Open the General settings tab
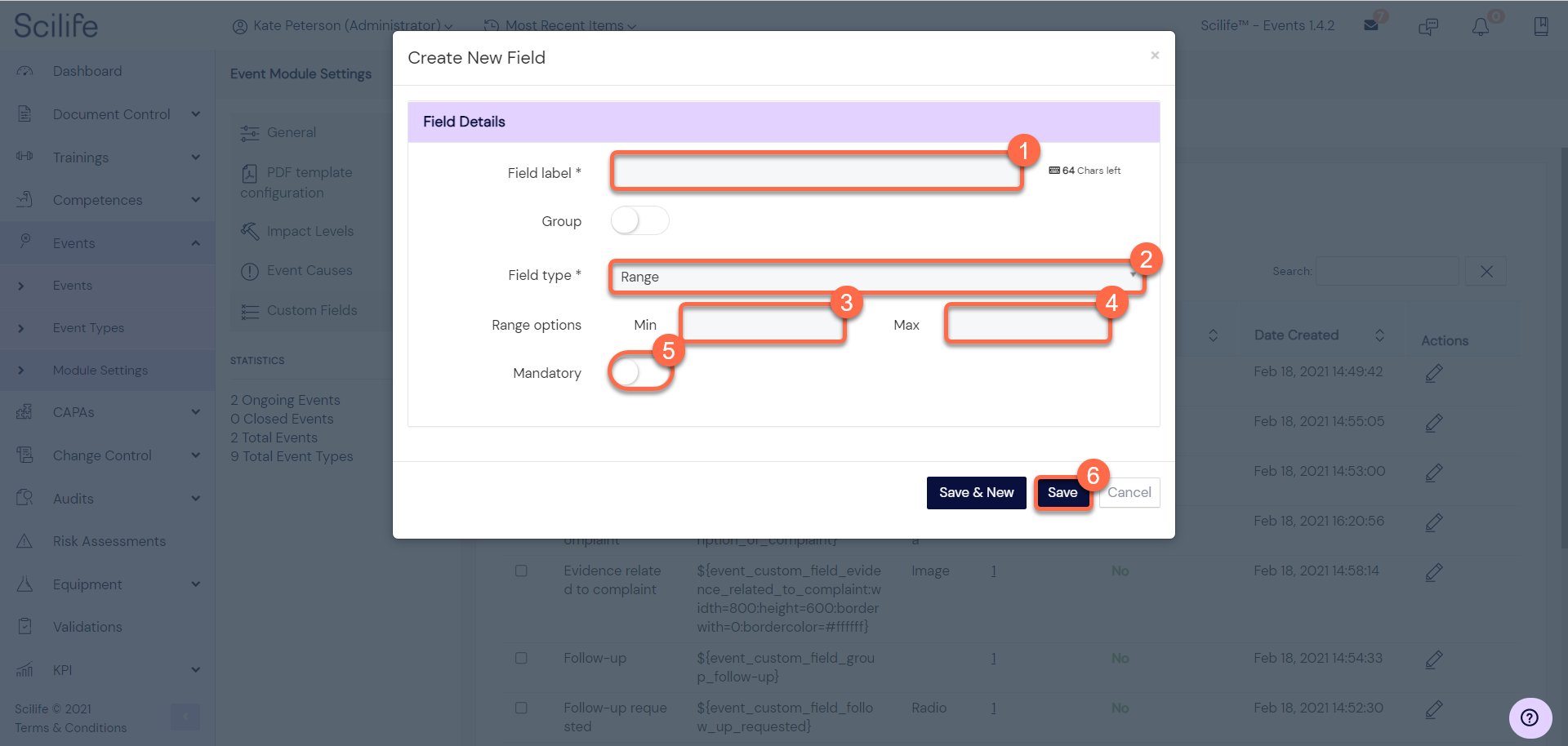 (x=278, y=132)
